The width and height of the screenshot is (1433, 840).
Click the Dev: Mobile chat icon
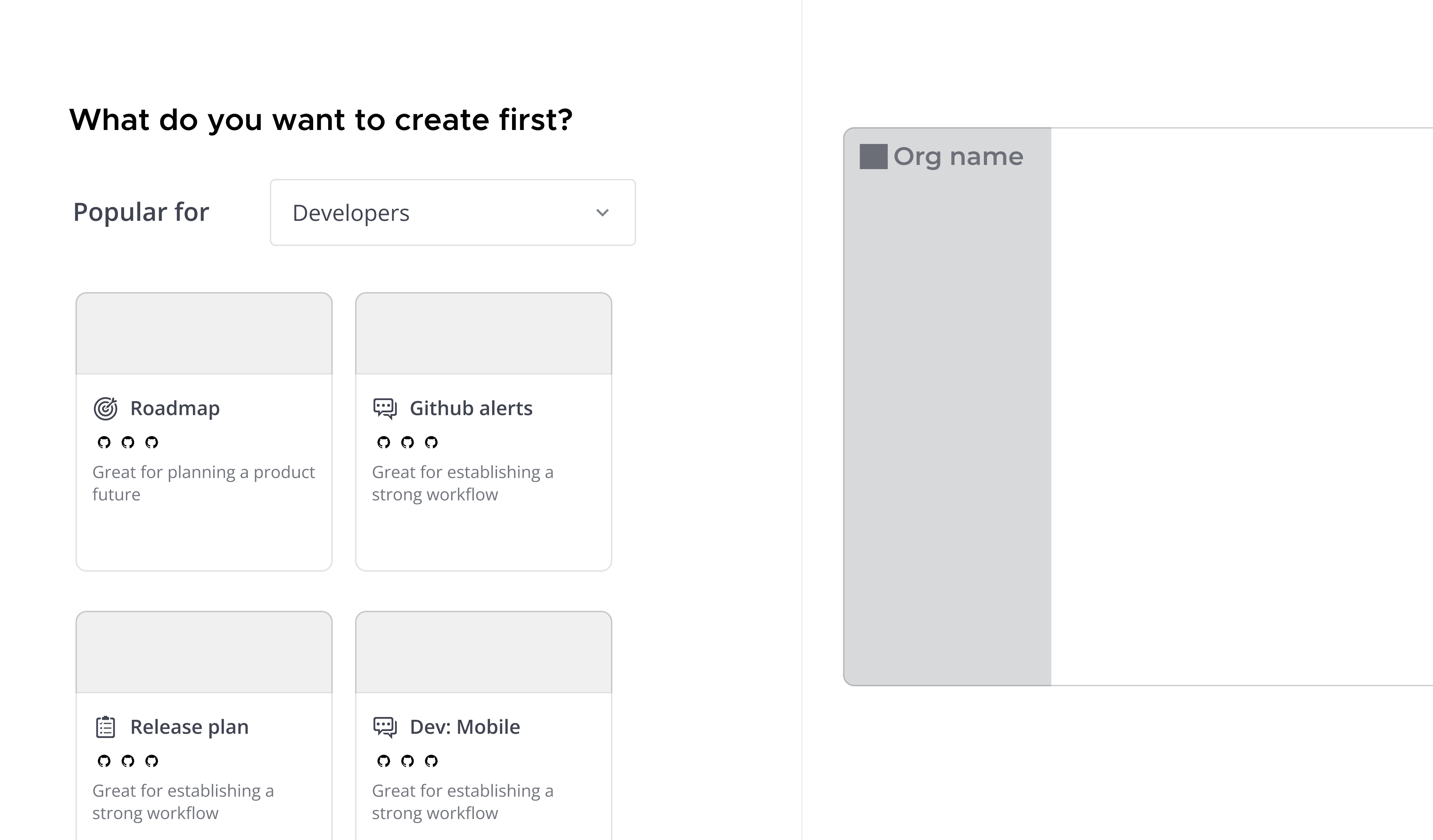(x=385, y=727)
